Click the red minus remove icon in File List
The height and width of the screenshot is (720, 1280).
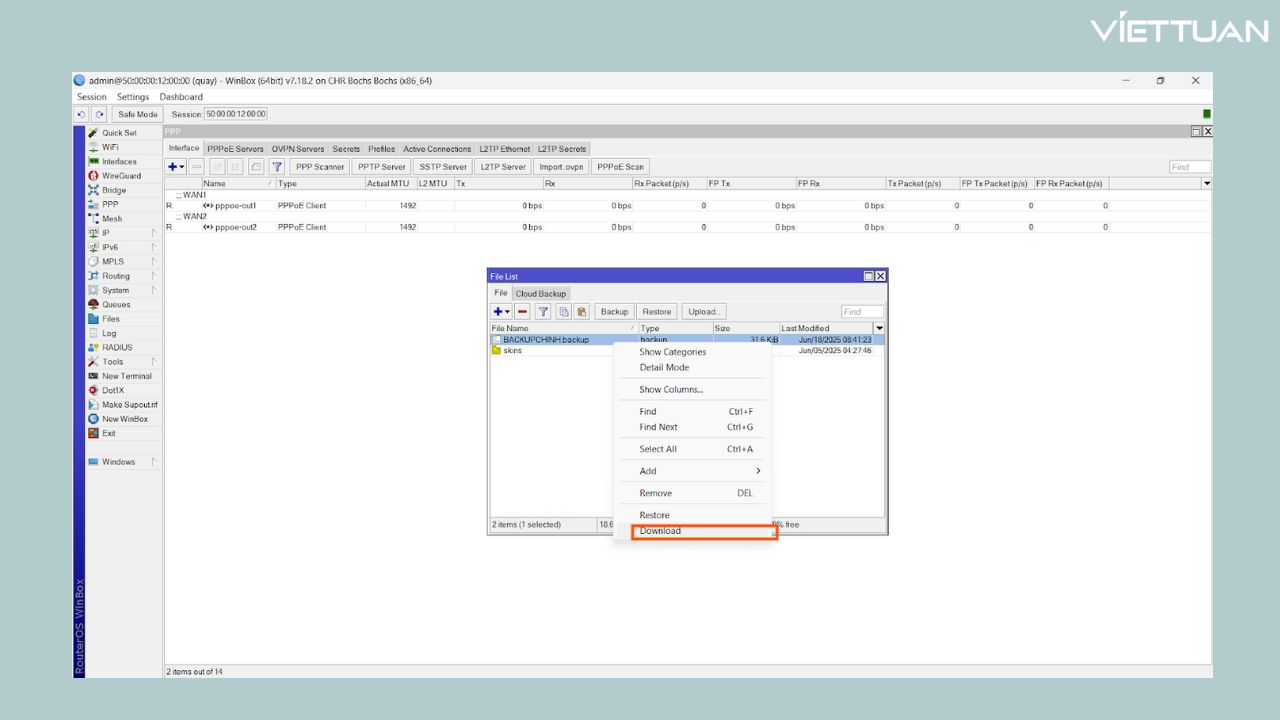coord(523,312)
